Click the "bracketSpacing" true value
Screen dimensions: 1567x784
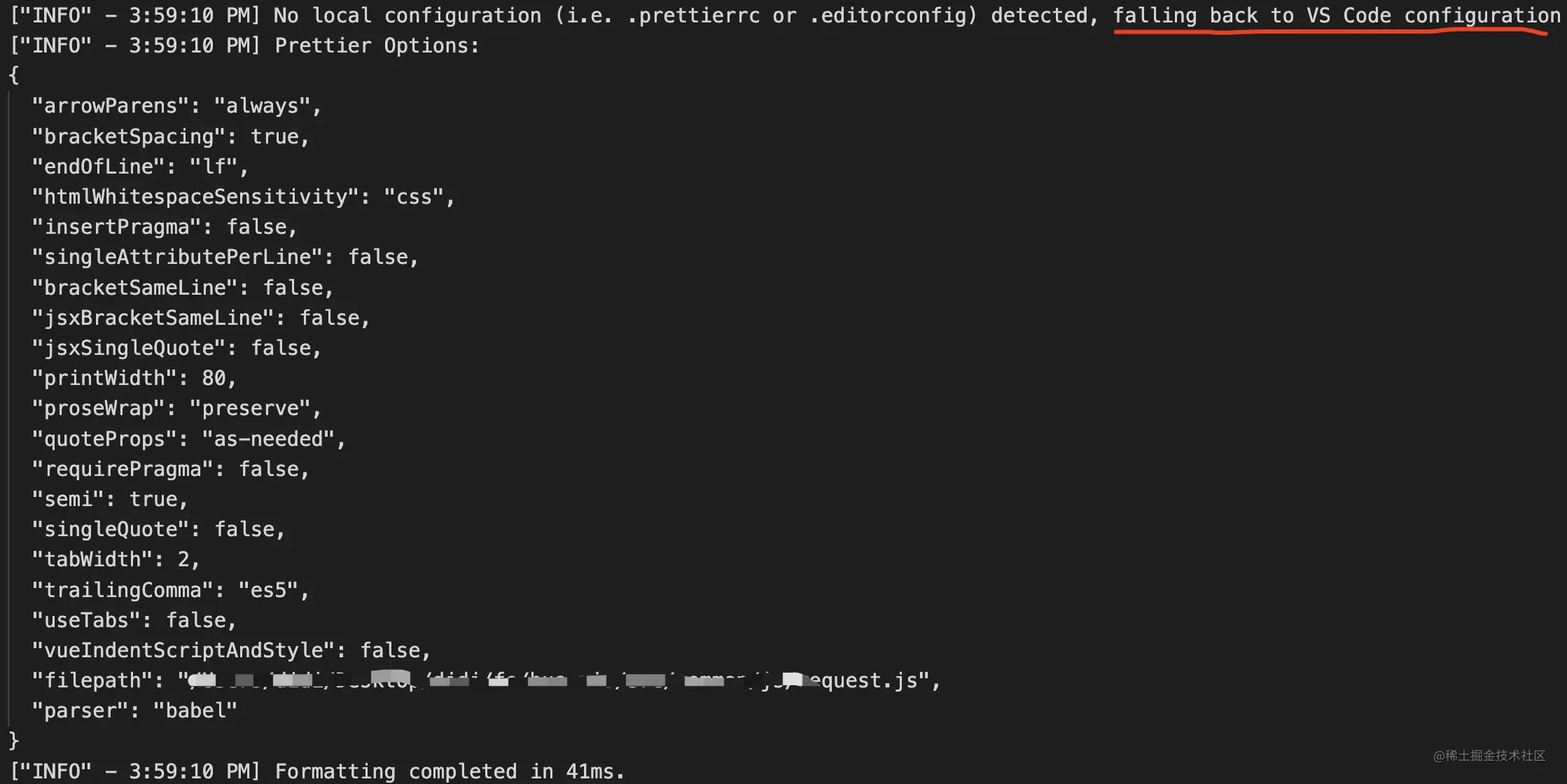(274, 136)
